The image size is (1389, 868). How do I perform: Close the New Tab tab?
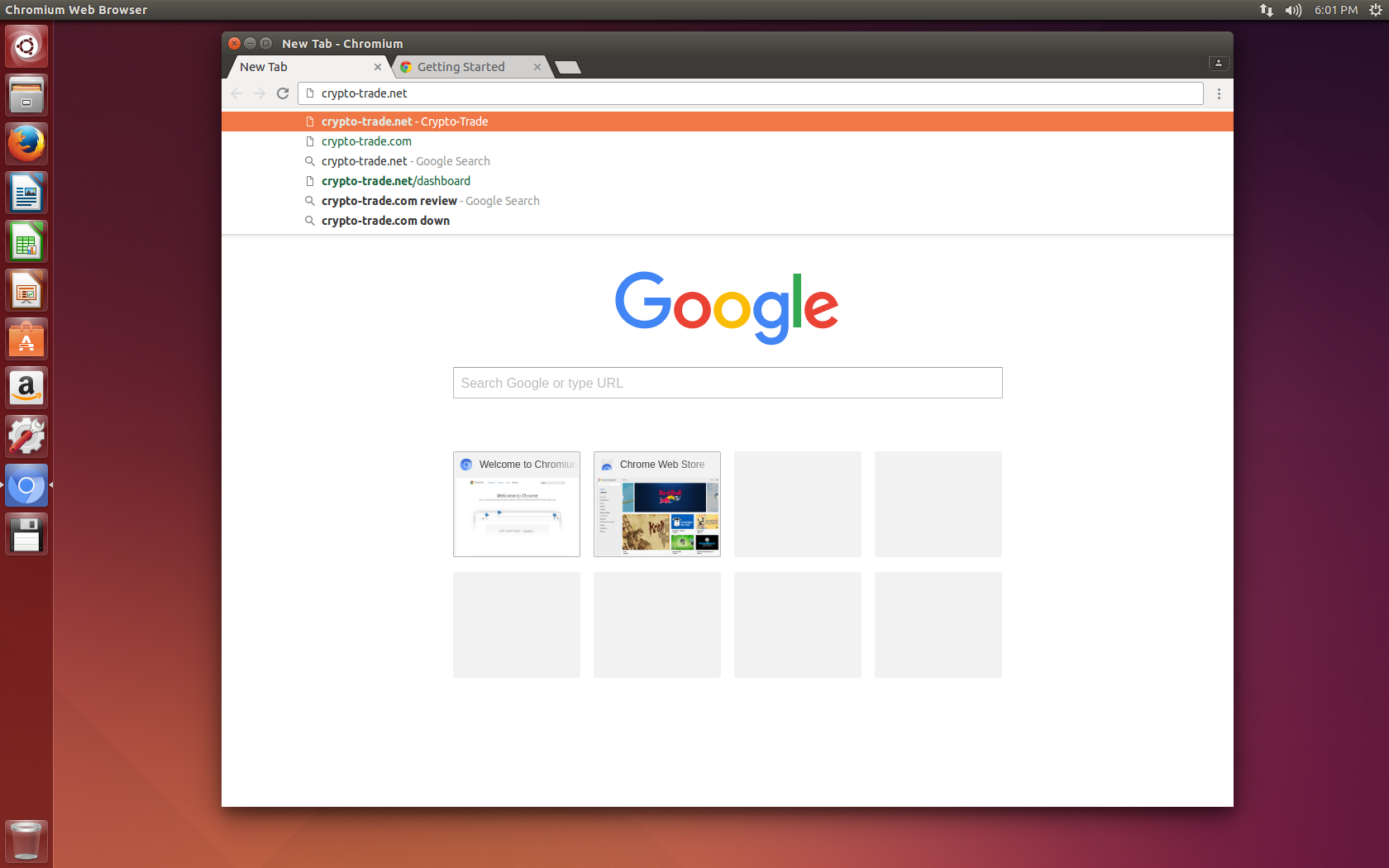point(378,67)
